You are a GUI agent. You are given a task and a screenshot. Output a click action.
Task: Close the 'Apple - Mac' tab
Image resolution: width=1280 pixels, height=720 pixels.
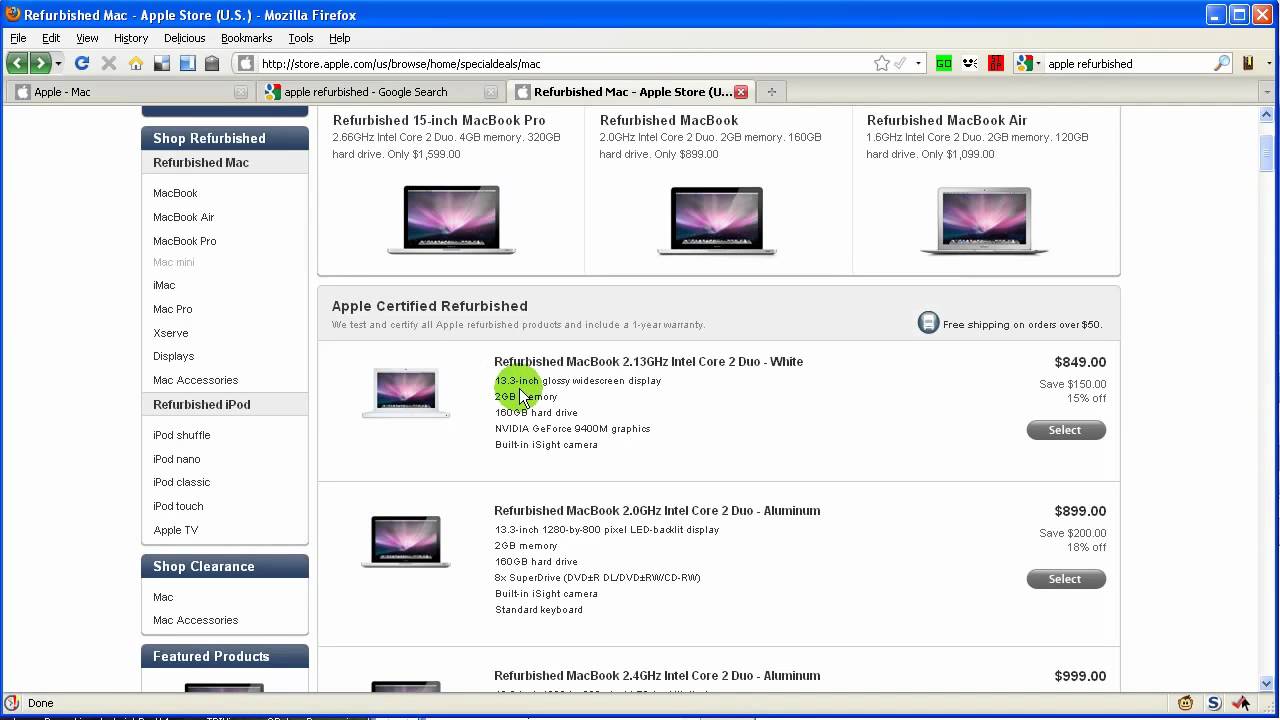click(x=241, y=92)
